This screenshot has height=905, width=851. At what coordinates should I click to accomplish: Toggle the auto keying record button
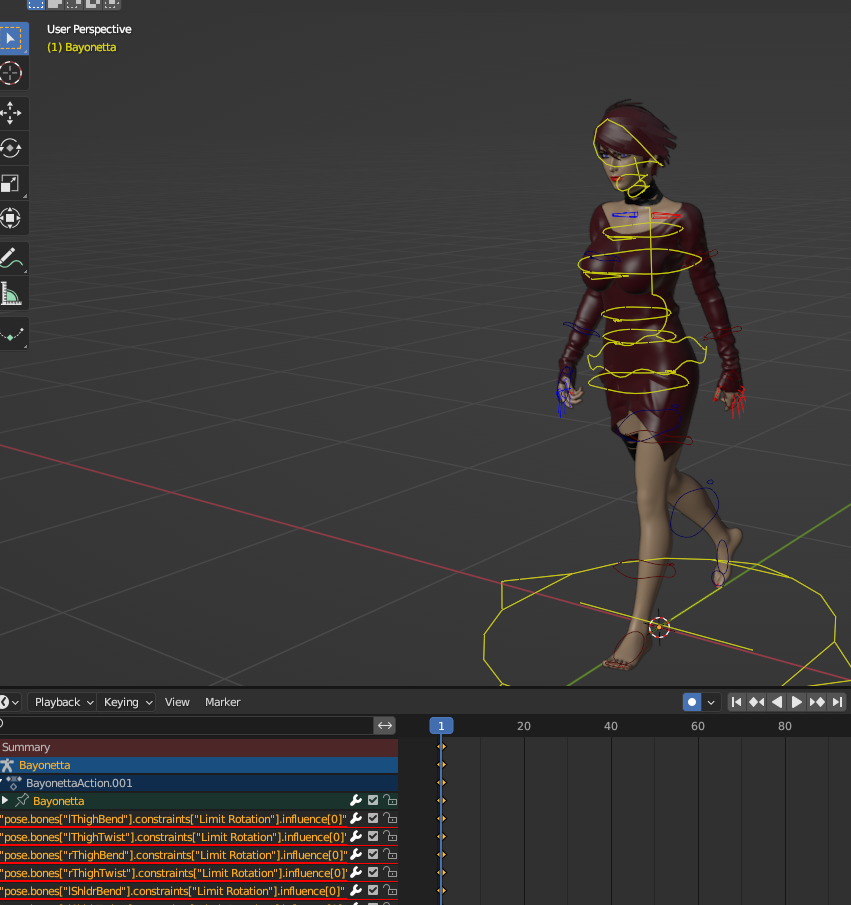(692, 702)
